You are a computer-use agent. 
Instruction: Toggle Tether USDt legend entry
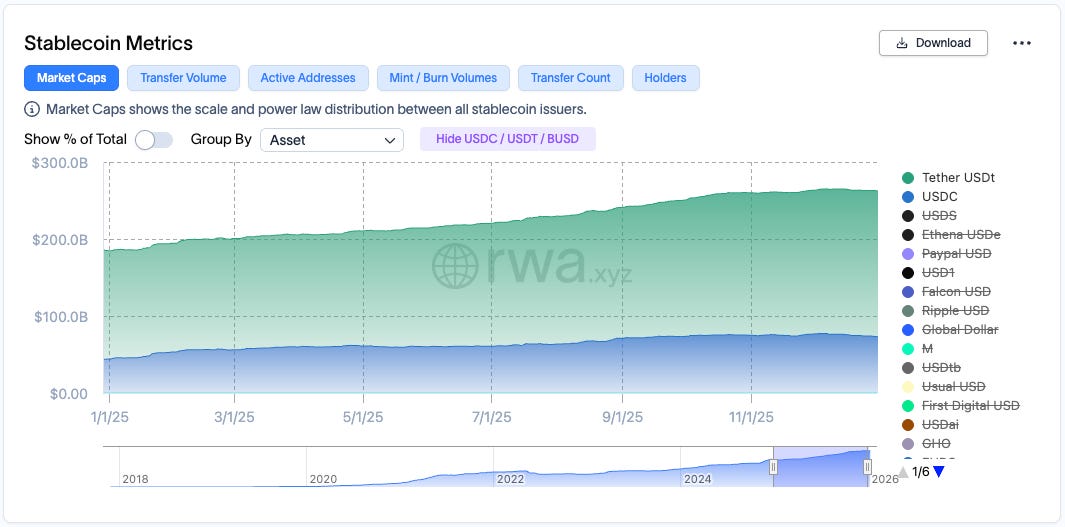pyautogui.click(x=948, y=178)
